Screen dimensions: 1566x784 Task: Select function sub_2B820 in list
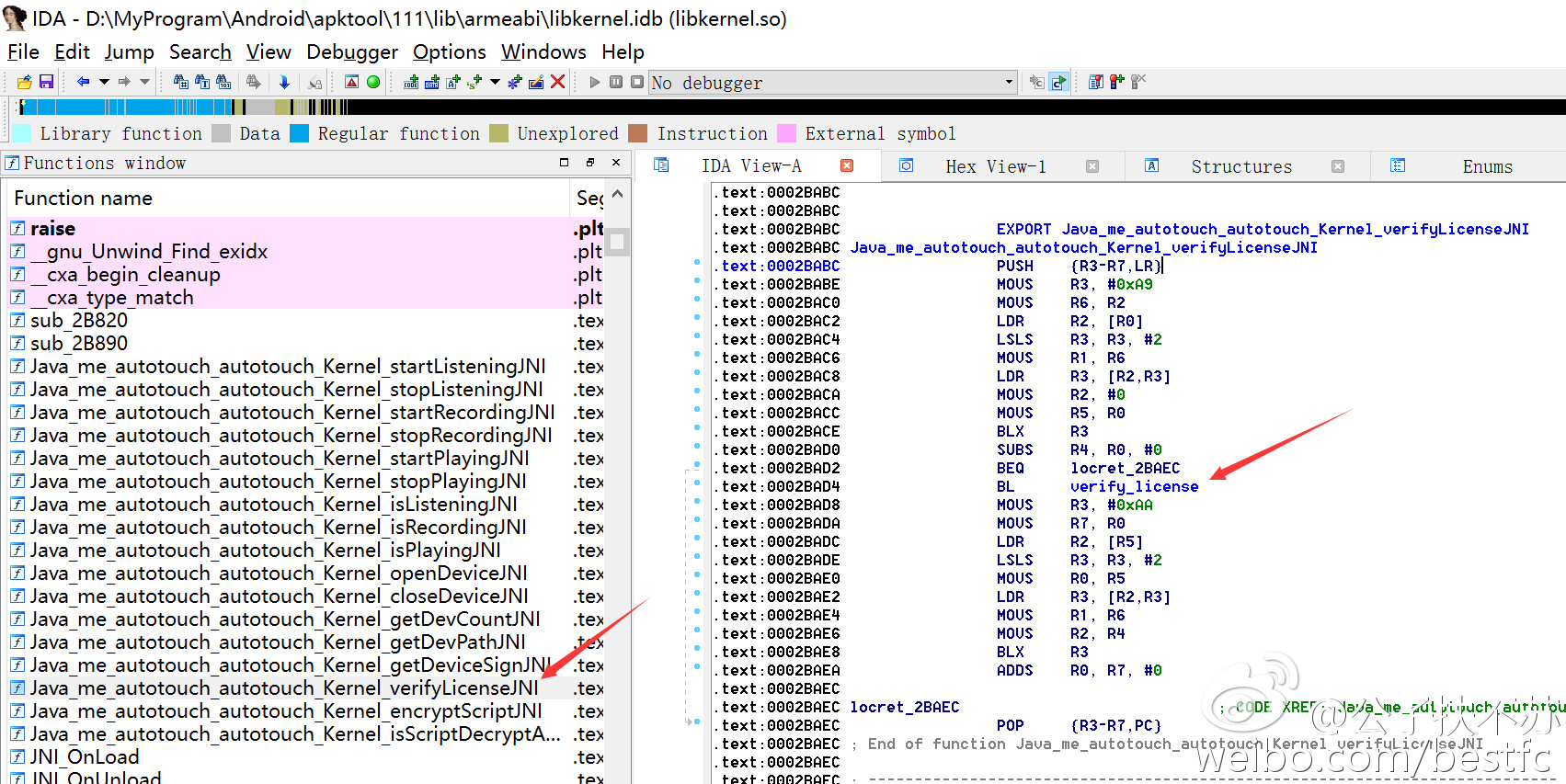pos(306,320)
